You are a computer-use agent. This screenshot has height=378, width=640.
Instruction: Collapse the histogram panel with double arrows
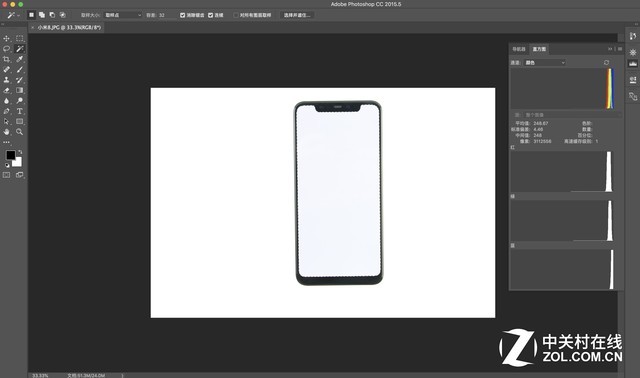click(610, 49)
